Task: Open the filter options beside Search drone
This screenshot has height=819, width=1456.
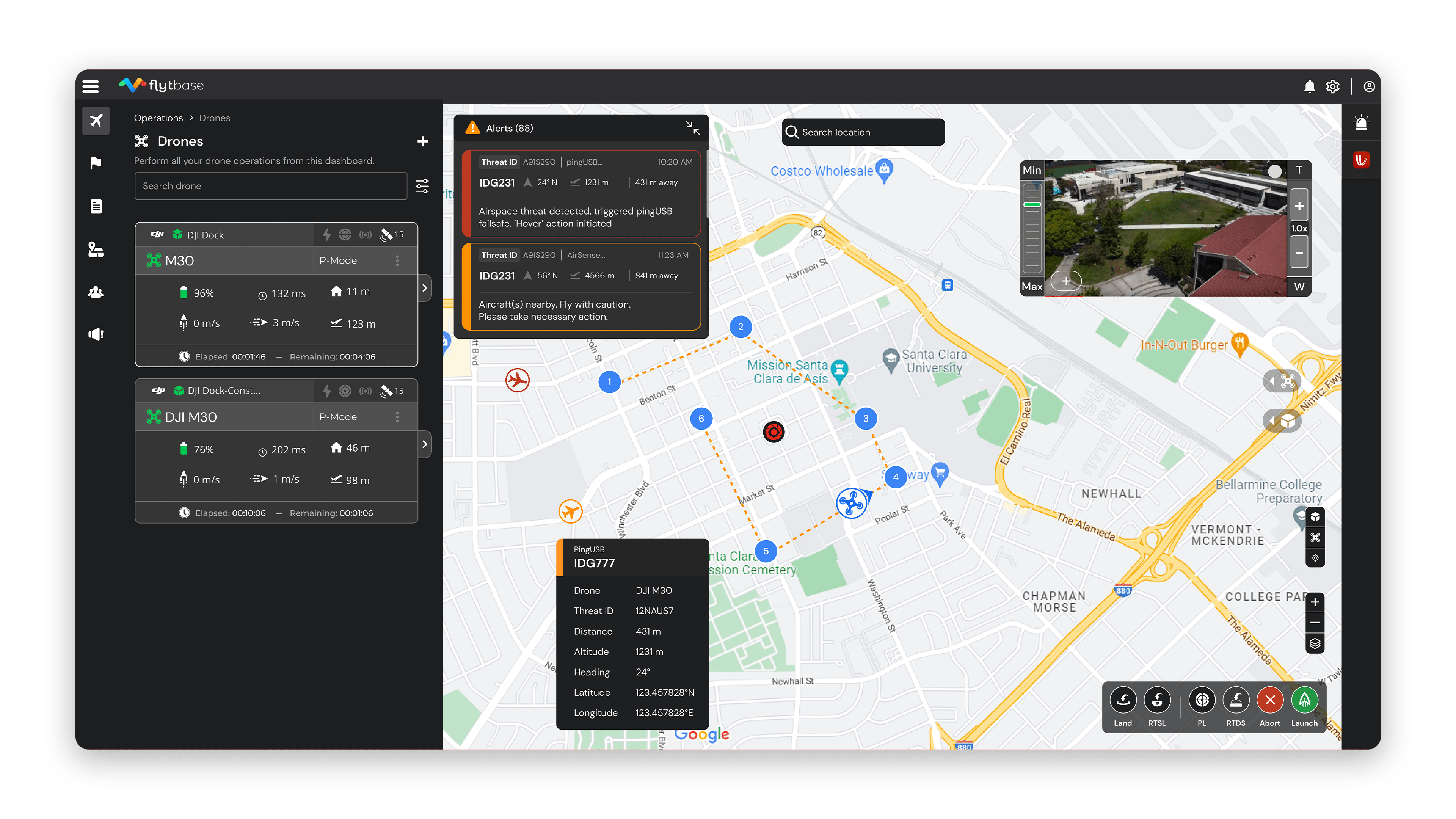Action: [x=422, y=186]
